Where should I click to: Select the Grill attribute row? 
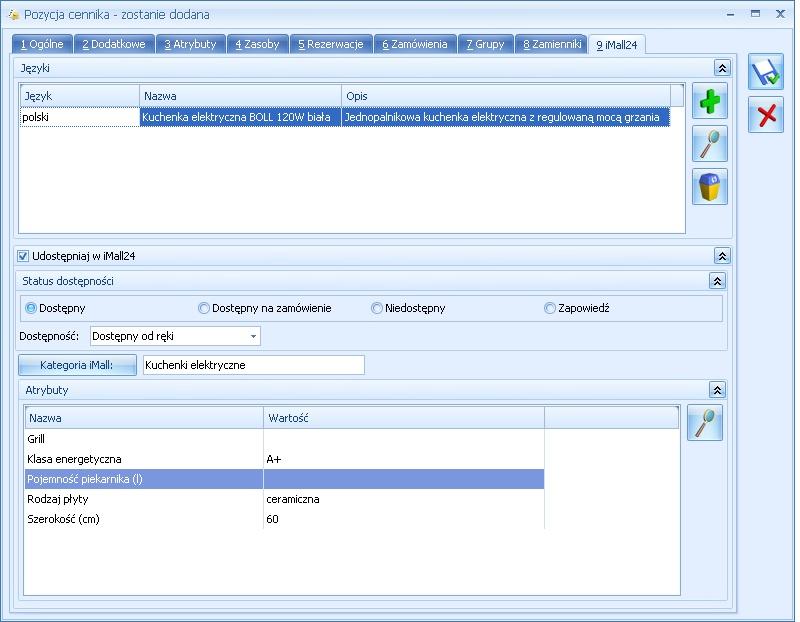pos(284,439)
